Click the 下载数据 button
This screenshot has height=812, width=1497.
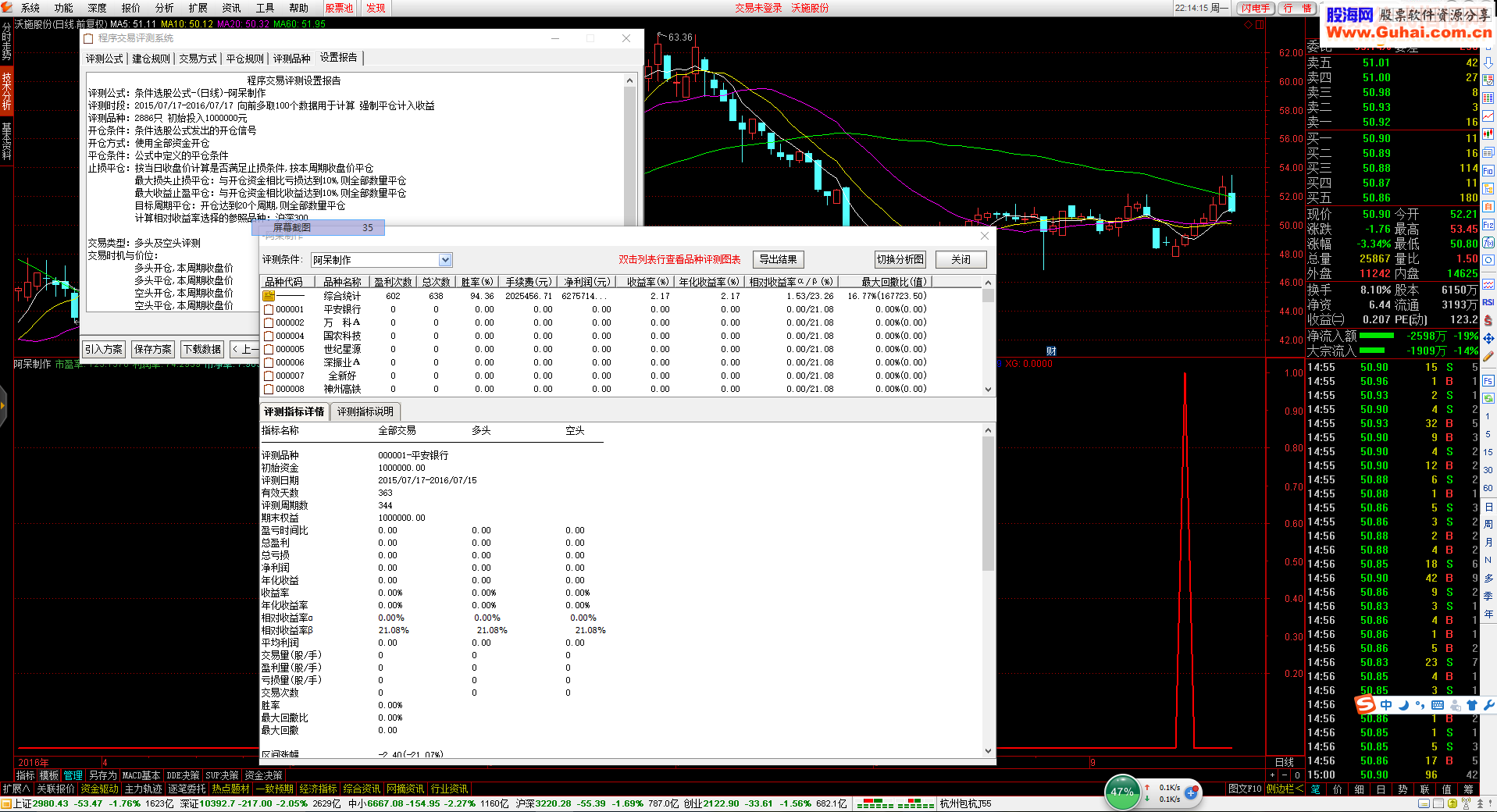click(x=202, y=349)
